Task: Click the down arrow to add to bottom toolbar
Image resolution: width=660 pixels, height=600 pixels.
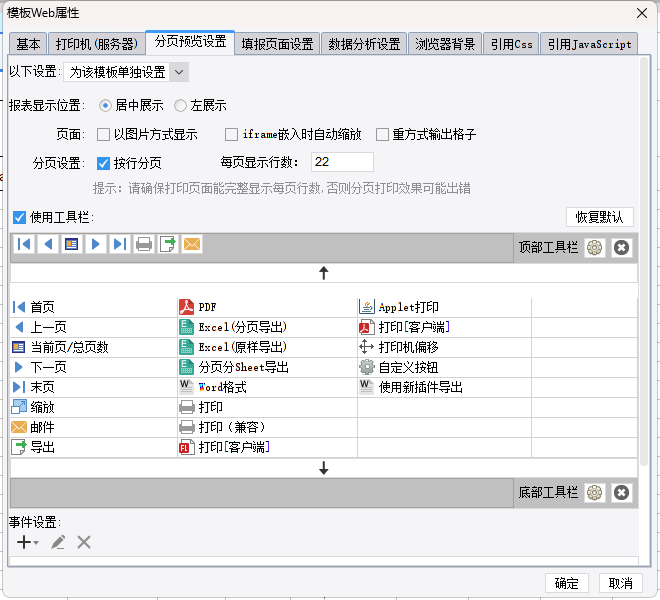Action: [323, 468]
